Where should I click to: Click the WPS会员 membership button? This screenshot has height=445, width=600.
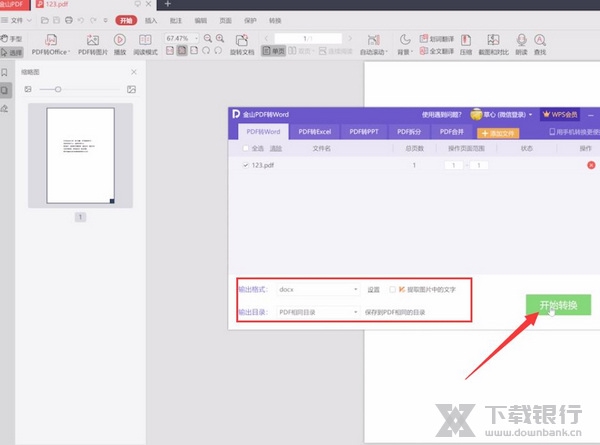pos(560,114)
